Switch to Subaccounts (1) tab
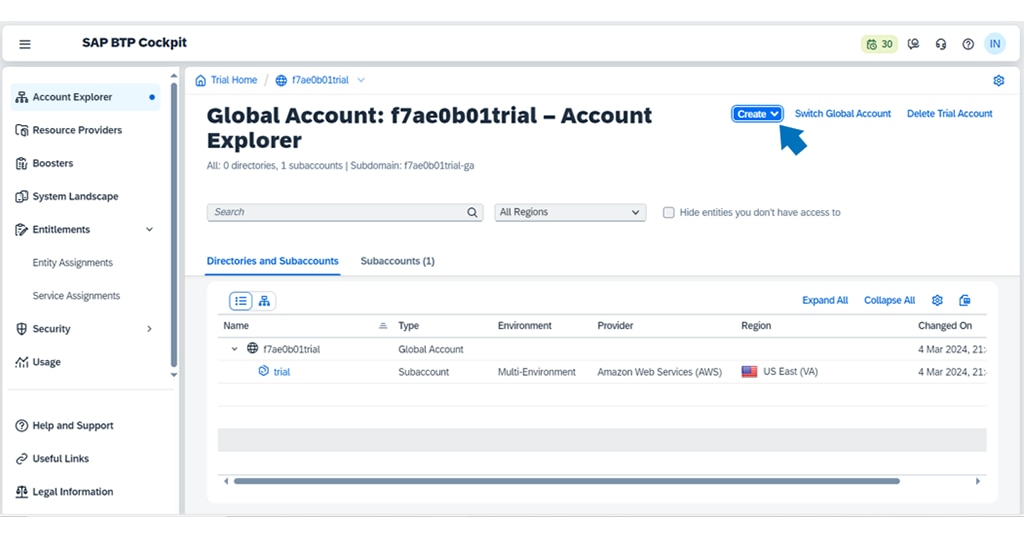 click(397, 261)
